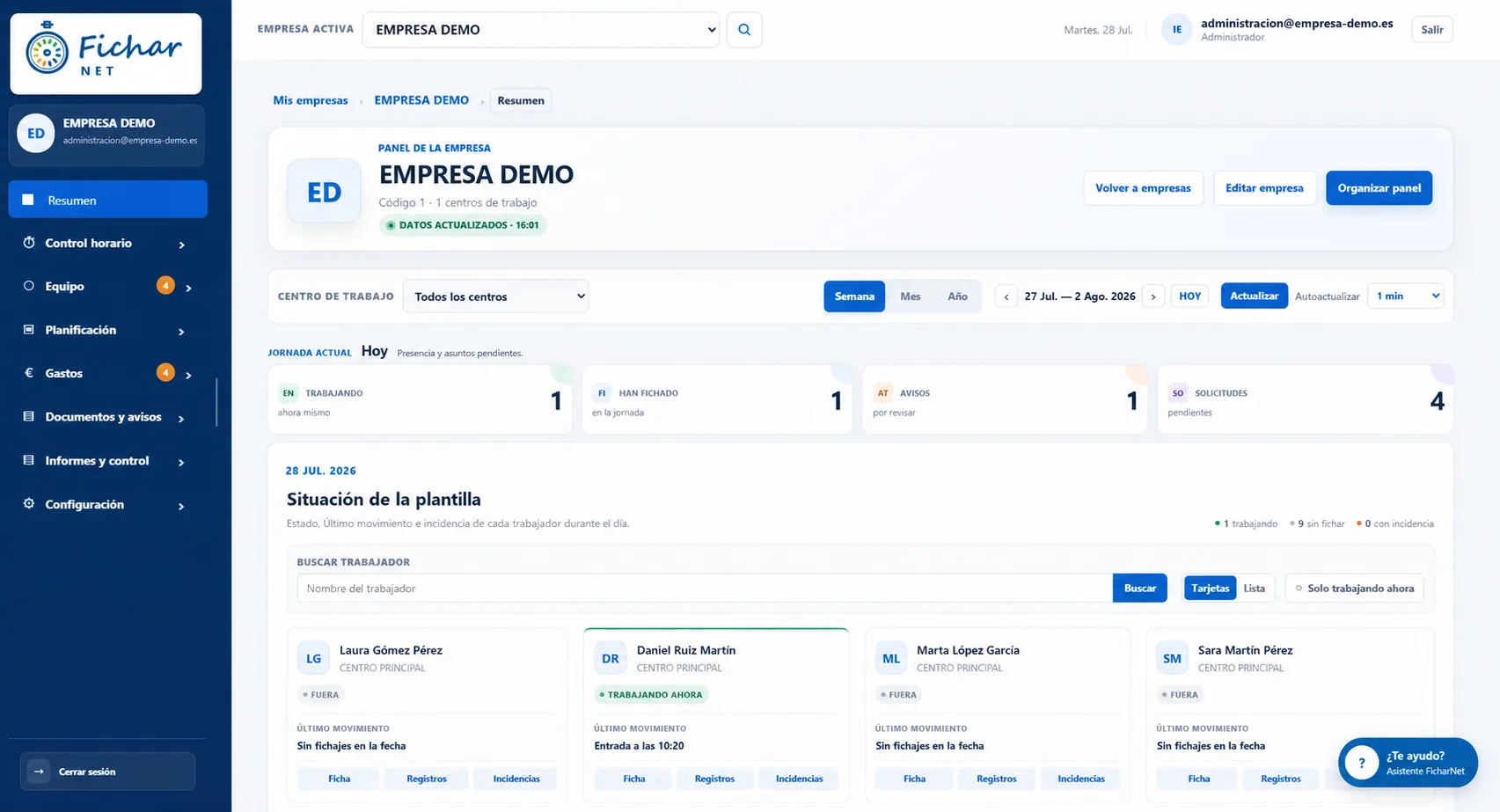Open the Centro de trabajo dropdown

click(x=496, y=296)
